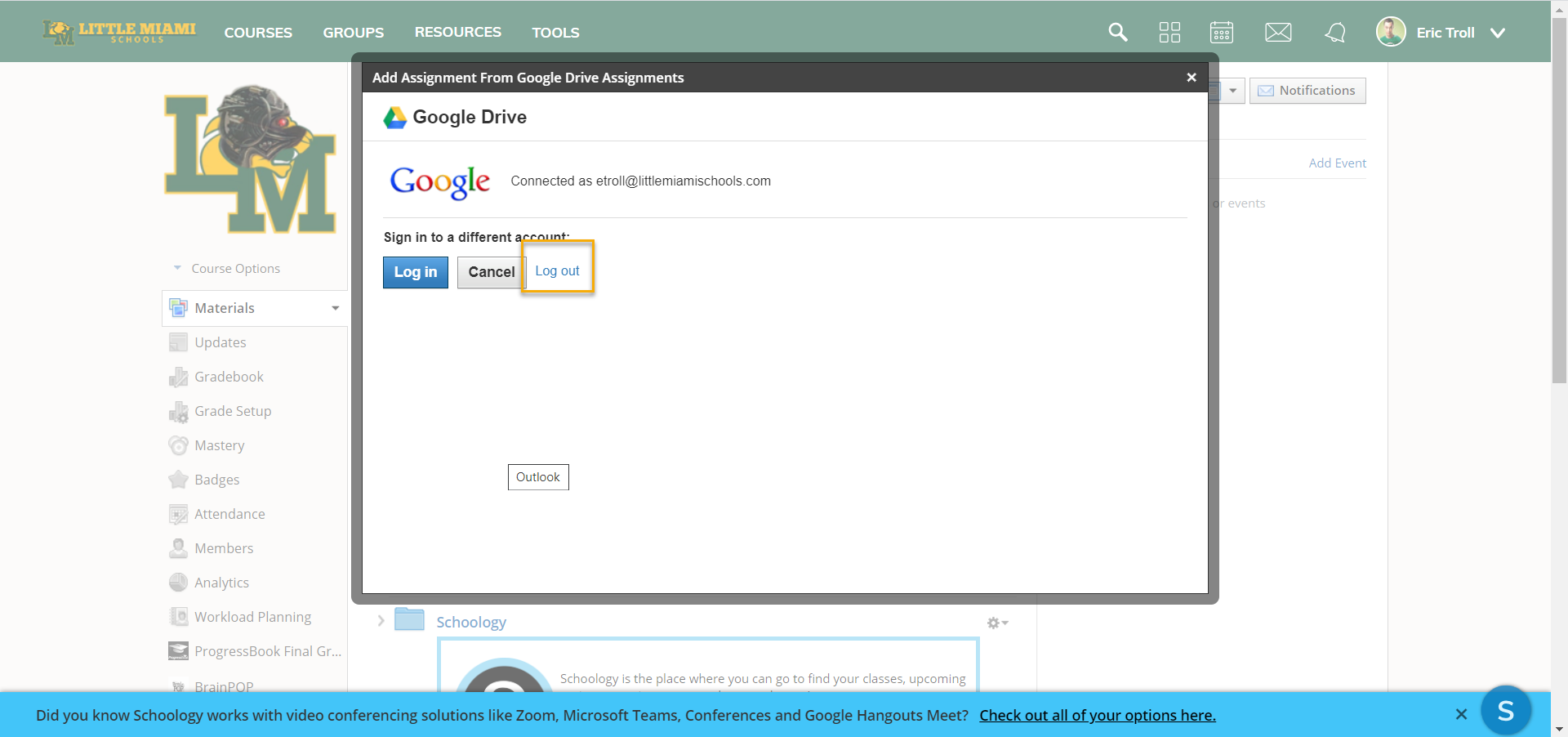Expand the Schoology folder chevron
1568x737 pixels.
click(381, 621)
